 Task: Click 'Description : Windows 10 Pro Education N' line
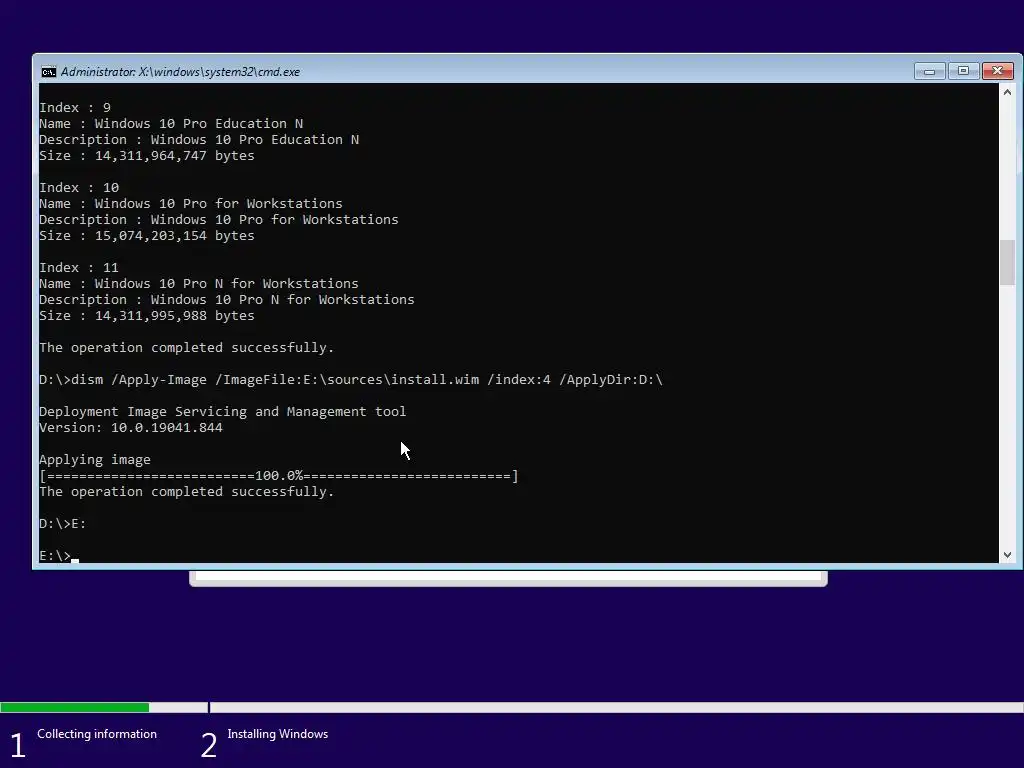[x=199, y=139]
